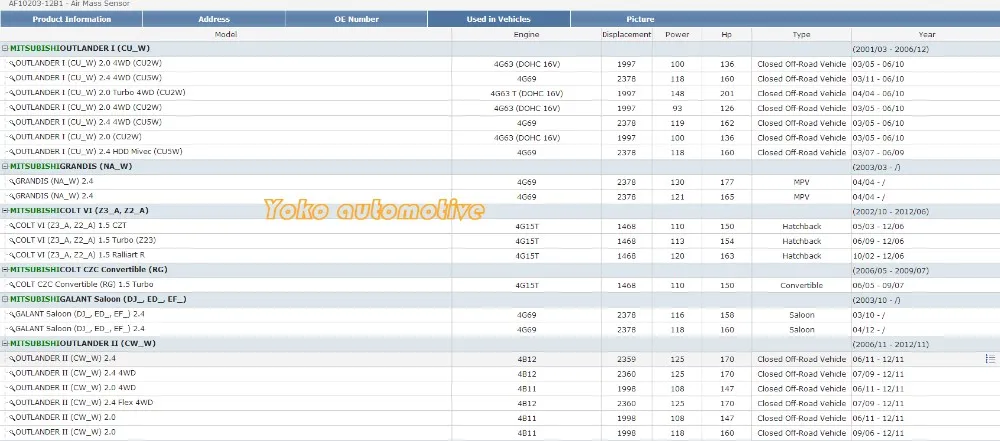
Task: Open the OE Number tab
Action: (x=357, y=19)
